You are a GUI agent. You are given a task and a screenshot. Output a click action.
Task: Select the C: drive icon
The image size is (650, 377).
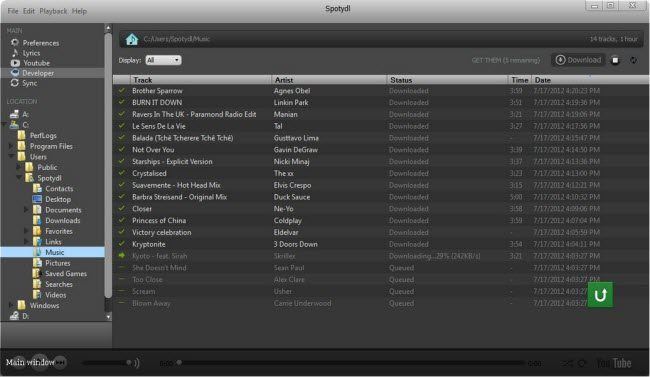(15, 124)
